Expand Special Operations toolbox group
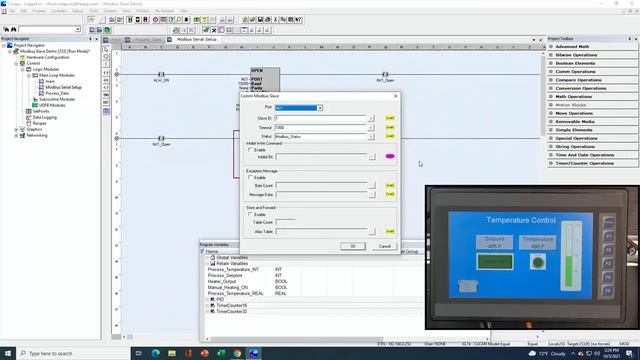This screenshot has width=640, height=360. tap(551, 138)
